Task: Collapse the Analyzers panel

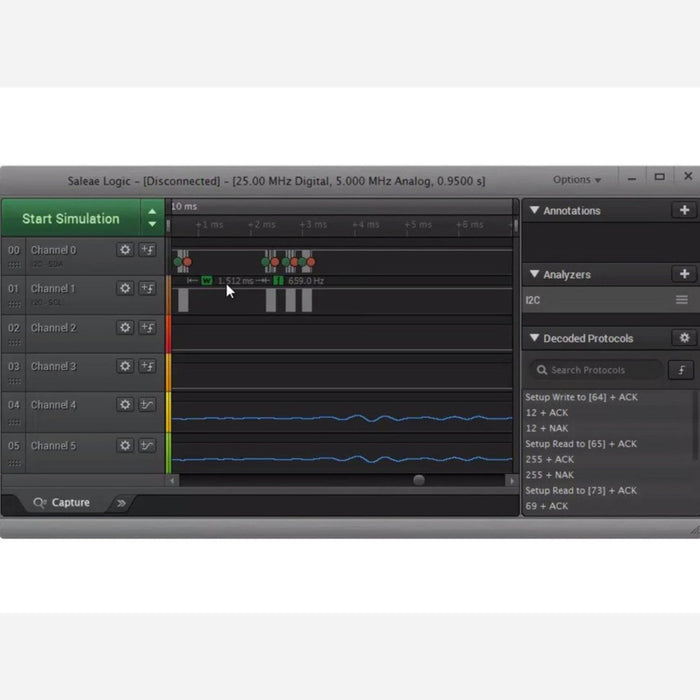Action: [x=535, y=274]
